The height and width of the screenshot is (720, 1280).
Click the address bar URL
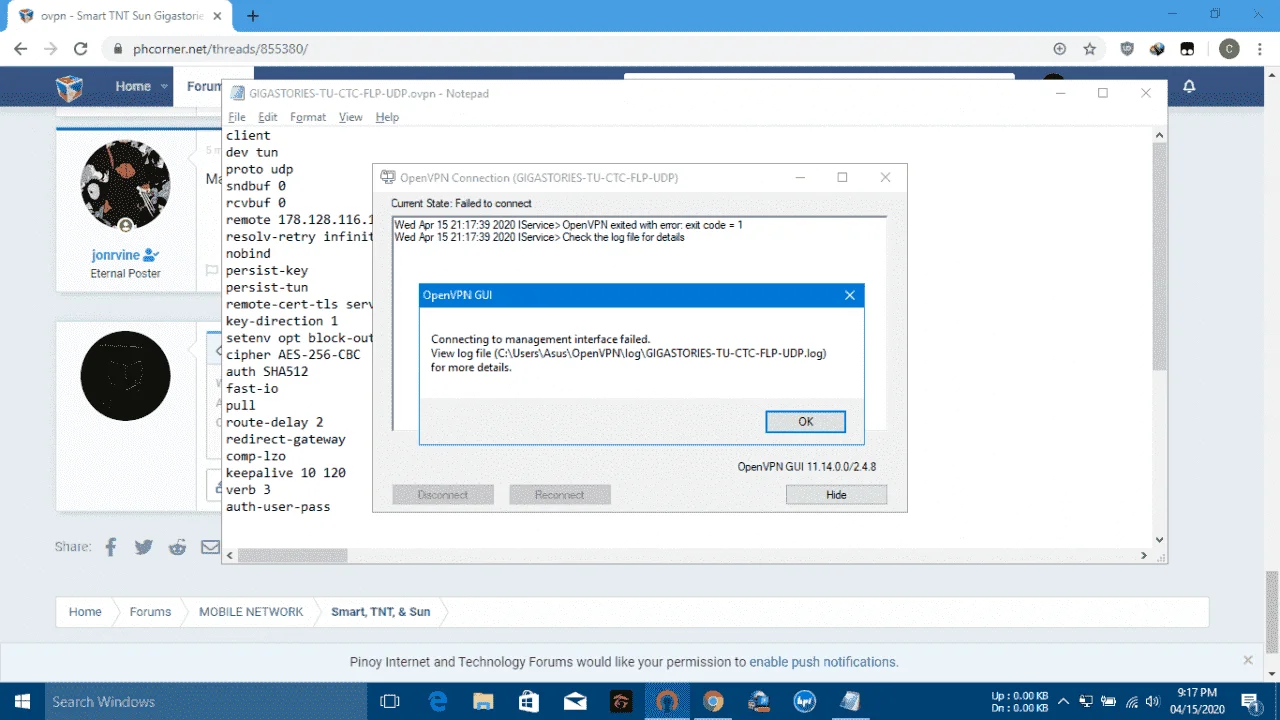(220, 48)
